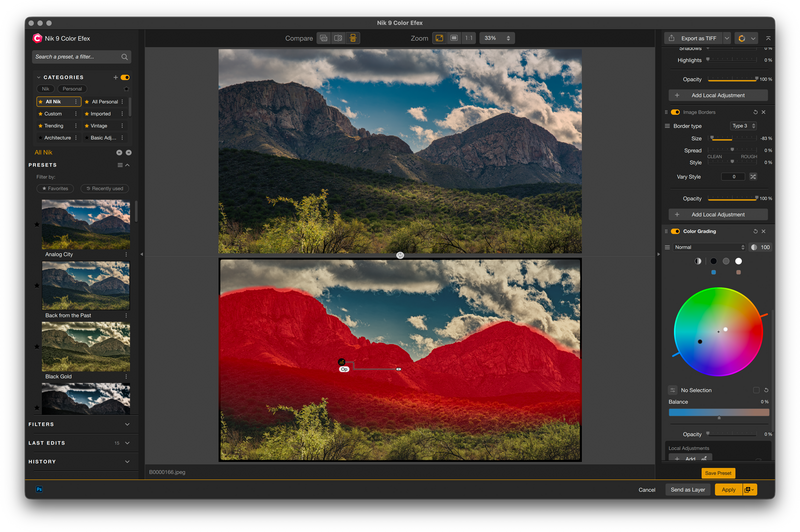This screenshot has width=800, height=532.
Task: Open options menu for Vintage category
Action: pyautogui.click(x=122, y=125)
